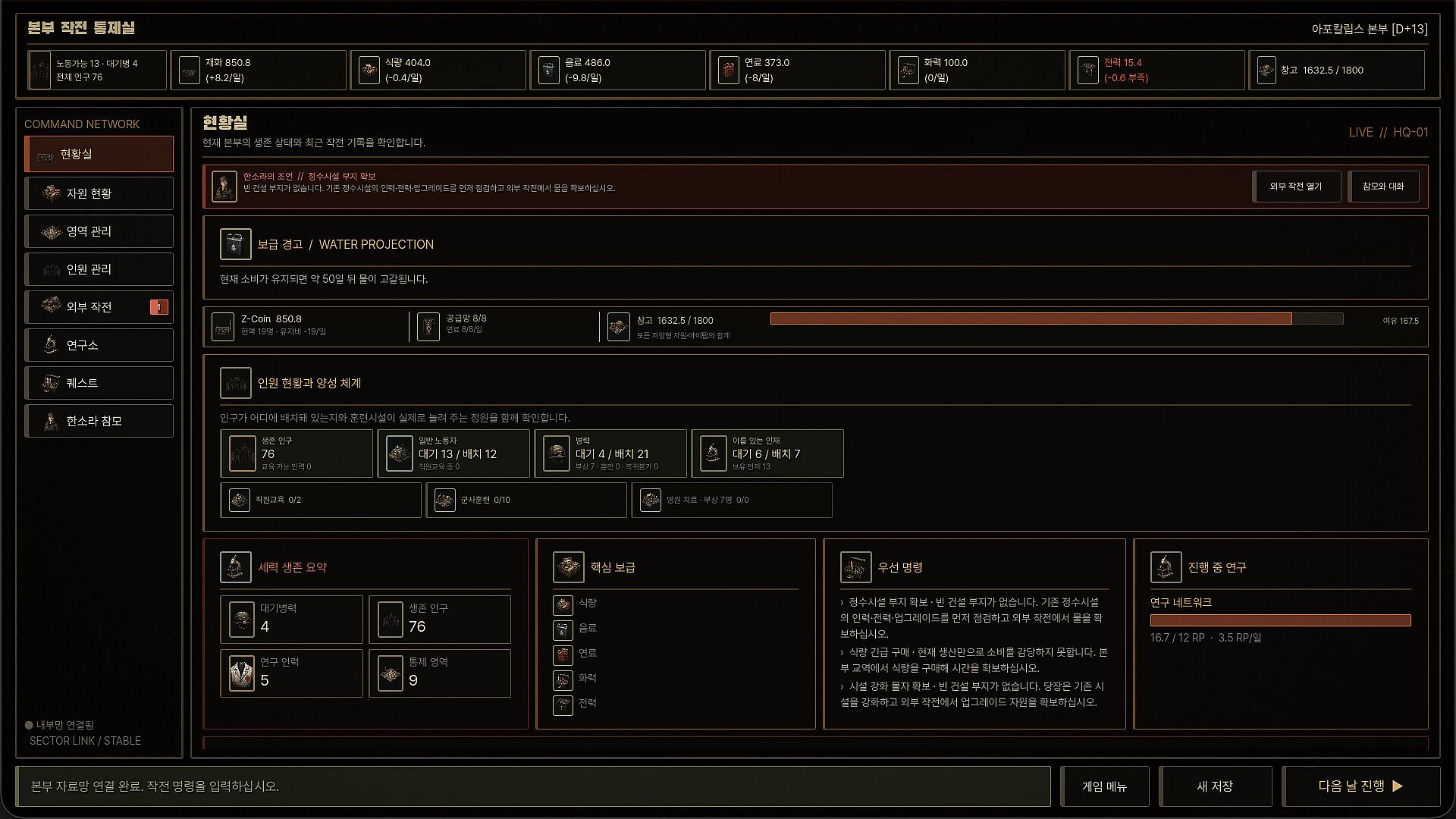The image size is (1456, 819).
Task: Click the 식량 food icon in top bar
Action: coord(369,71)
